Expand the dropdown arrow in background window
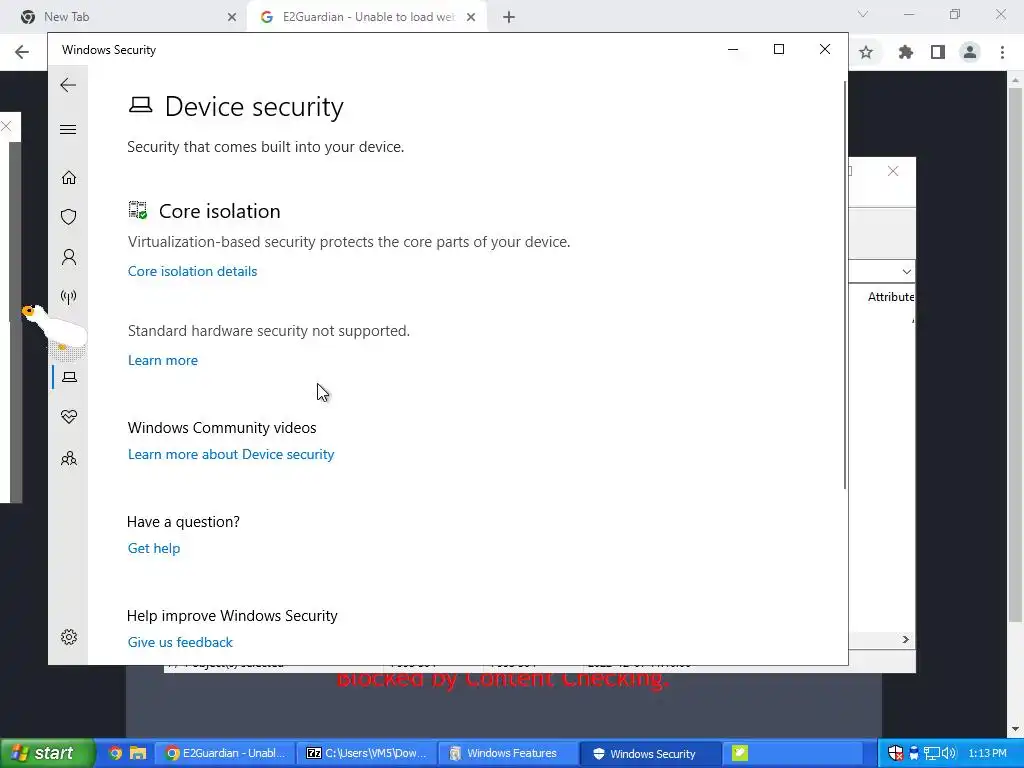The image size is (1024, 768). point(906,272)
